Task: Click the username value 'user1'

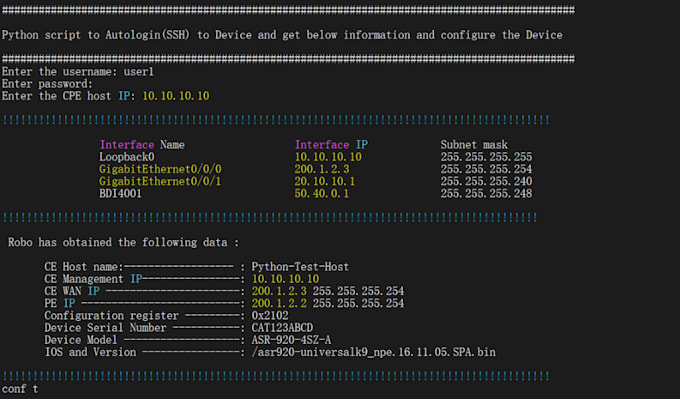Action: point(139,72)
